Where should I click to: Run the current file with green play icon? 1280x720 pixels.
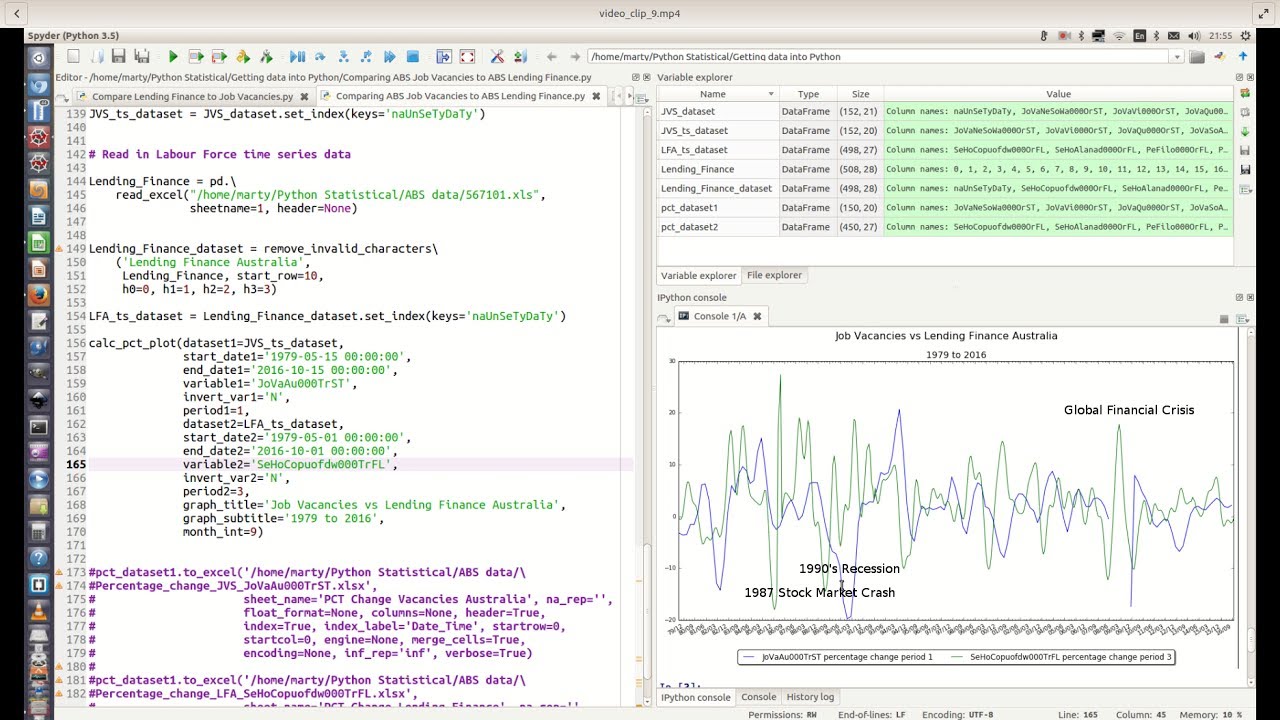[173, 57]
